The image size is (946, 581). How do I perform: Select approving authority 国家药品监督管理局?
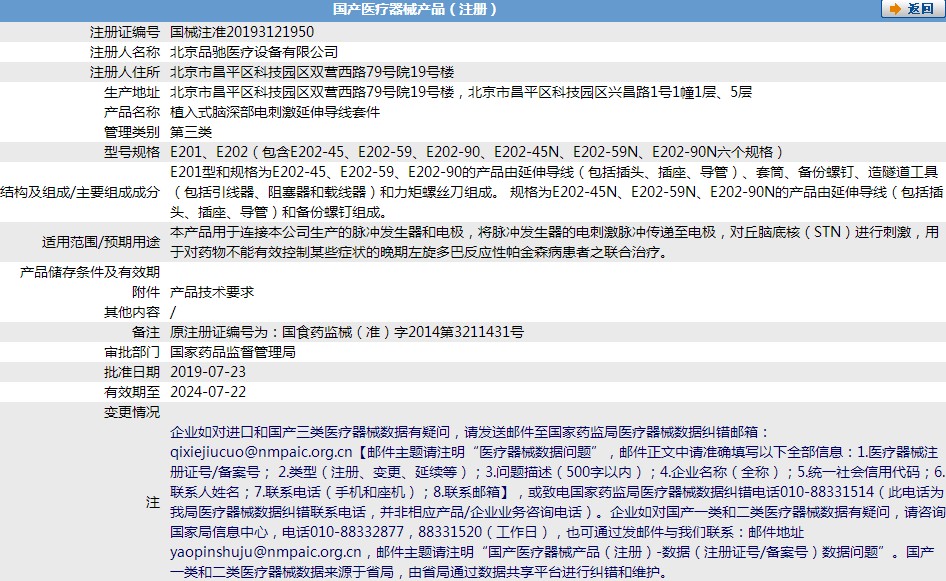[x=233, y=352]
